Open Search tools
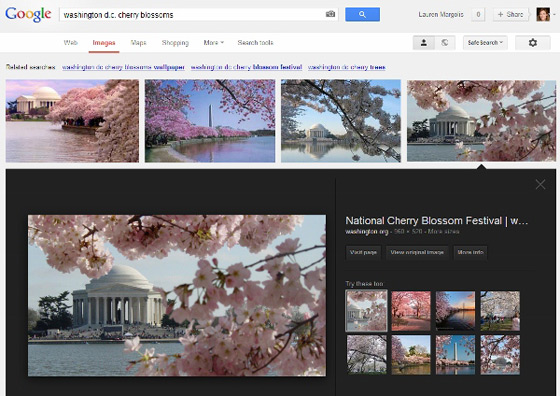The width and height of the screenshot is (560, 396). coord(255,42)
